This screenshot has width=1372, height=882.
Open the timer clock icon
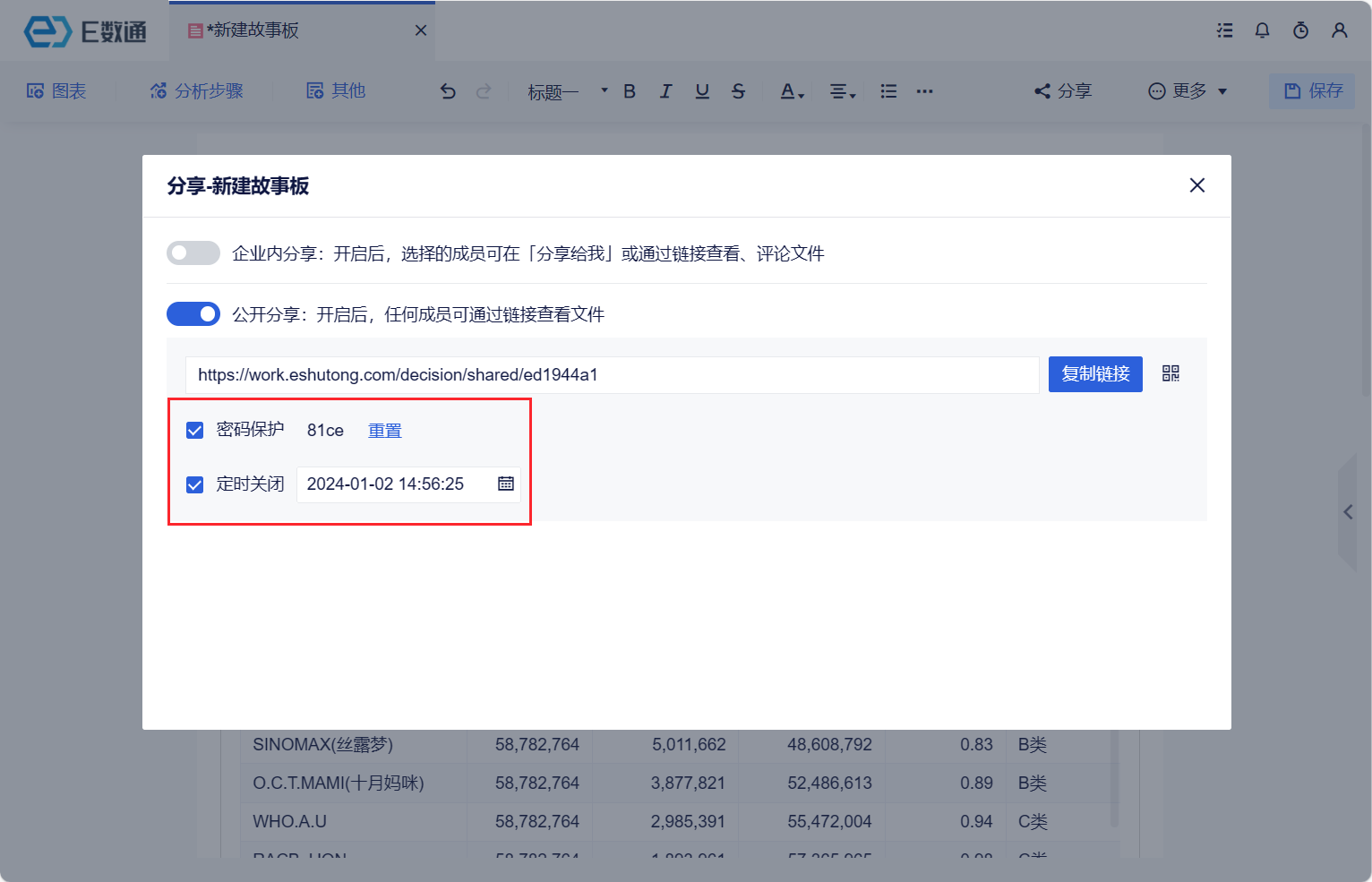[1300, 30]
